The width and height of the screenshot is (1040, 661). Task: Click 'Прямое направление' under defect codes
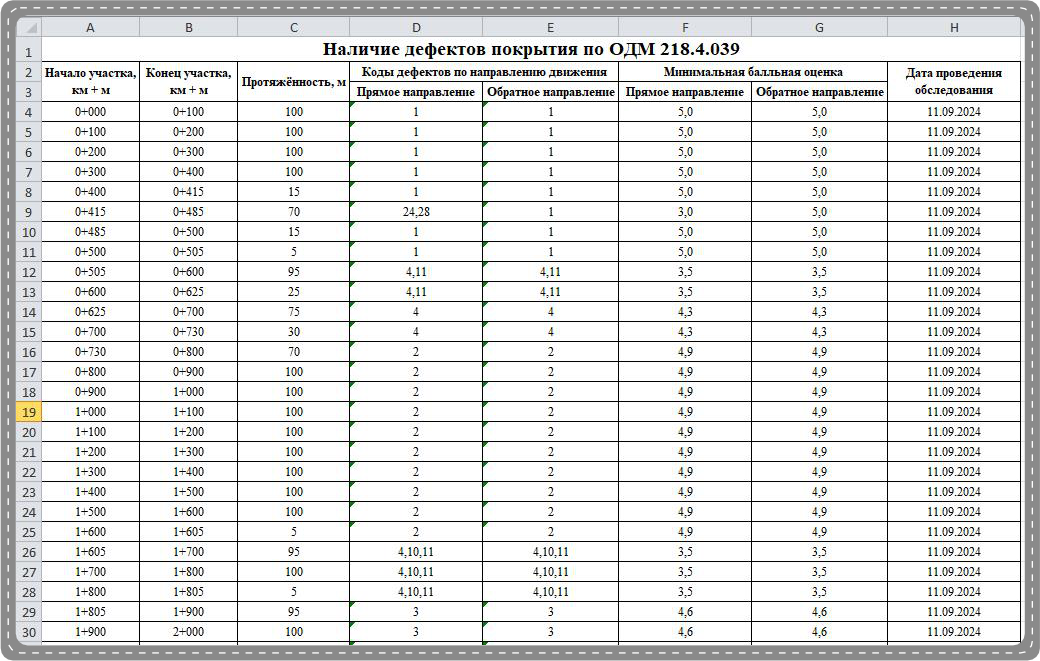(416, 91)
